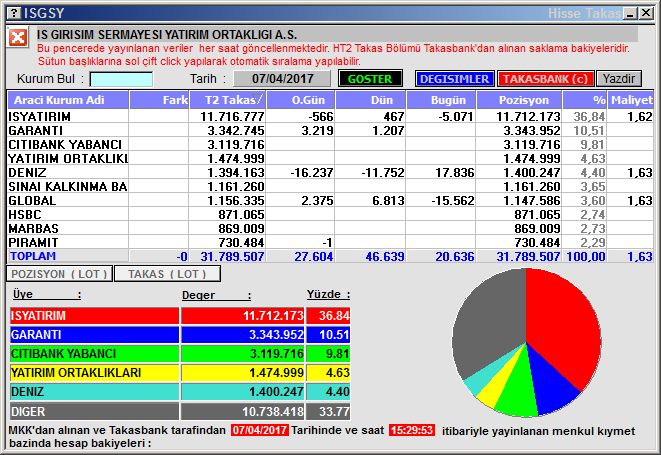Select the HSBC row in table

click(330, 214)
